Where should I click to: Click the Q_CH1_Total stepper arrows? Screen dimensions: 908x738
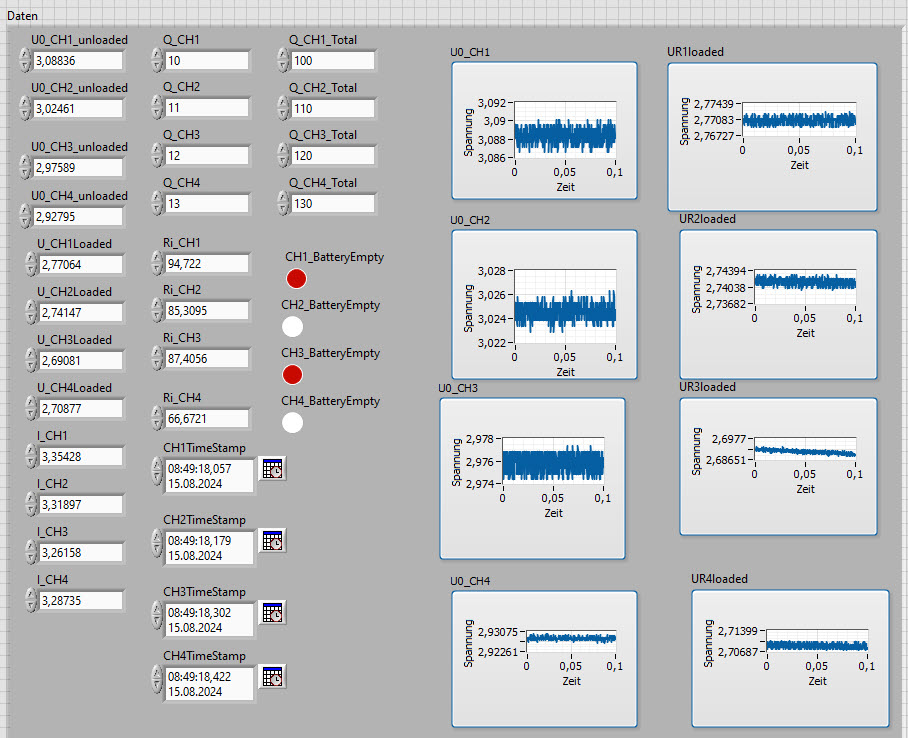pyautogui.click(x=283, y=60)
